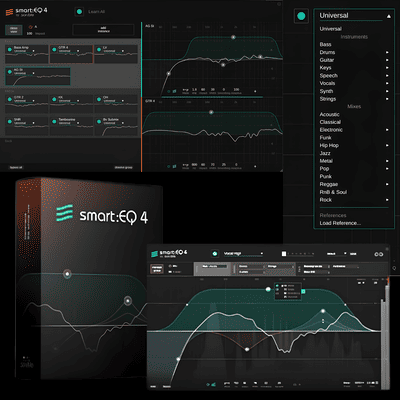Click the low-cut node on the AG St curve
The height and width of the screenshot is (400, 400).
169,73
